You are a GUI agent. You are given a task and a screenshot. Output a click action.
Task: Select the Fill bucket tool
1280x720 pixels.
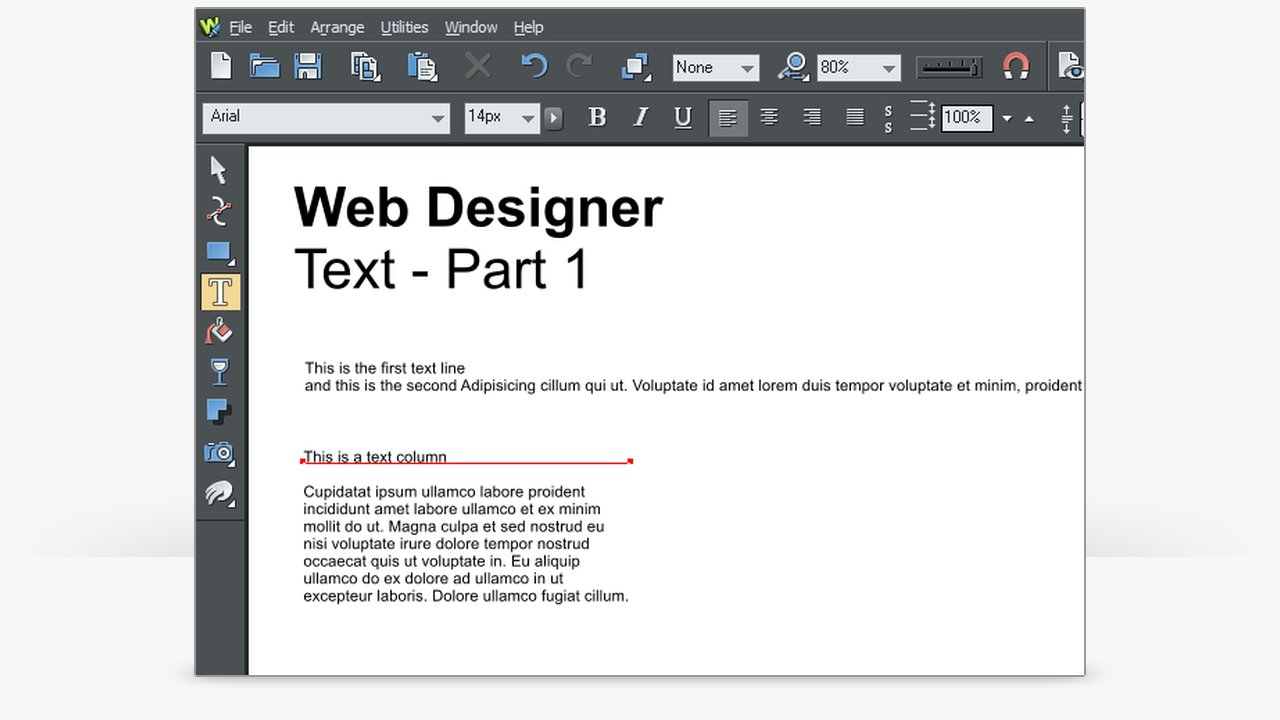(x=219, y=331)
